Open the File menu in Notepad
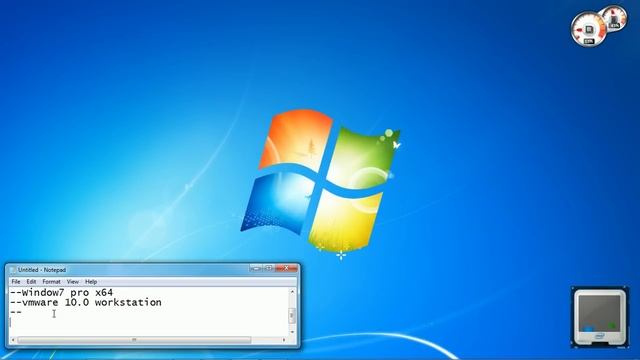Image resolution: width=640 pixels, height=360 pixels. pos(16,282)
